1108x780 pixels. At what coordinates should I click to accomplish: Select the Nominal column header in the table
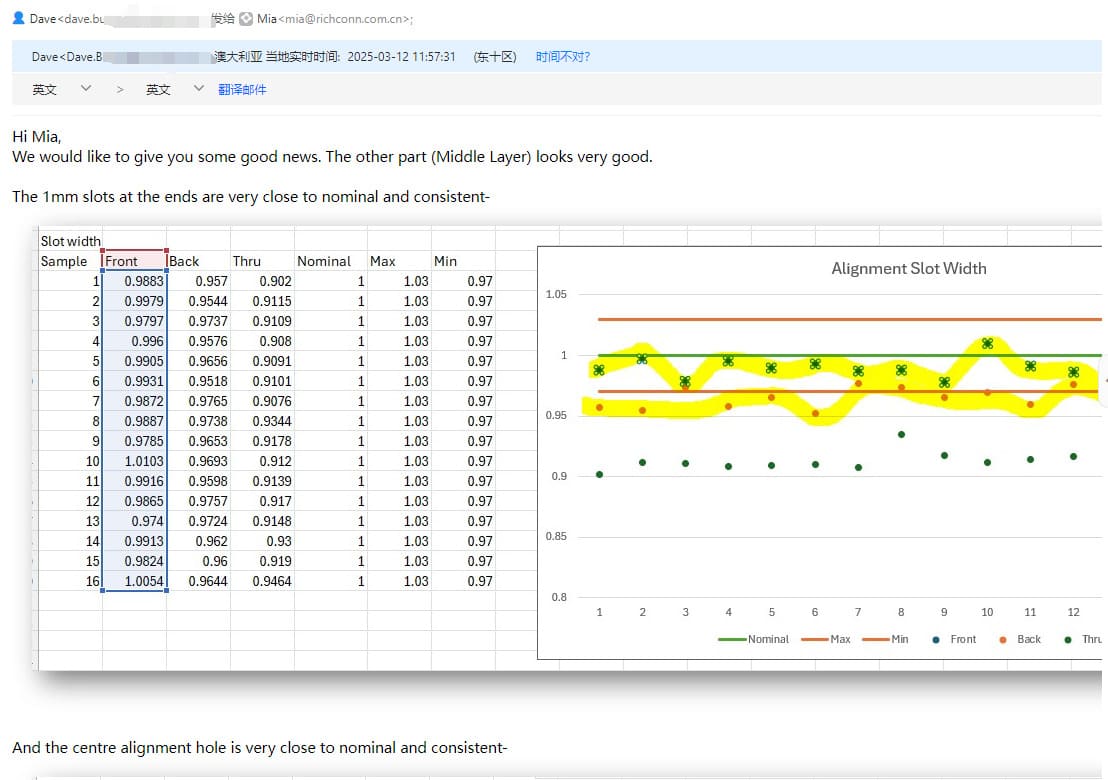point(324,261)
